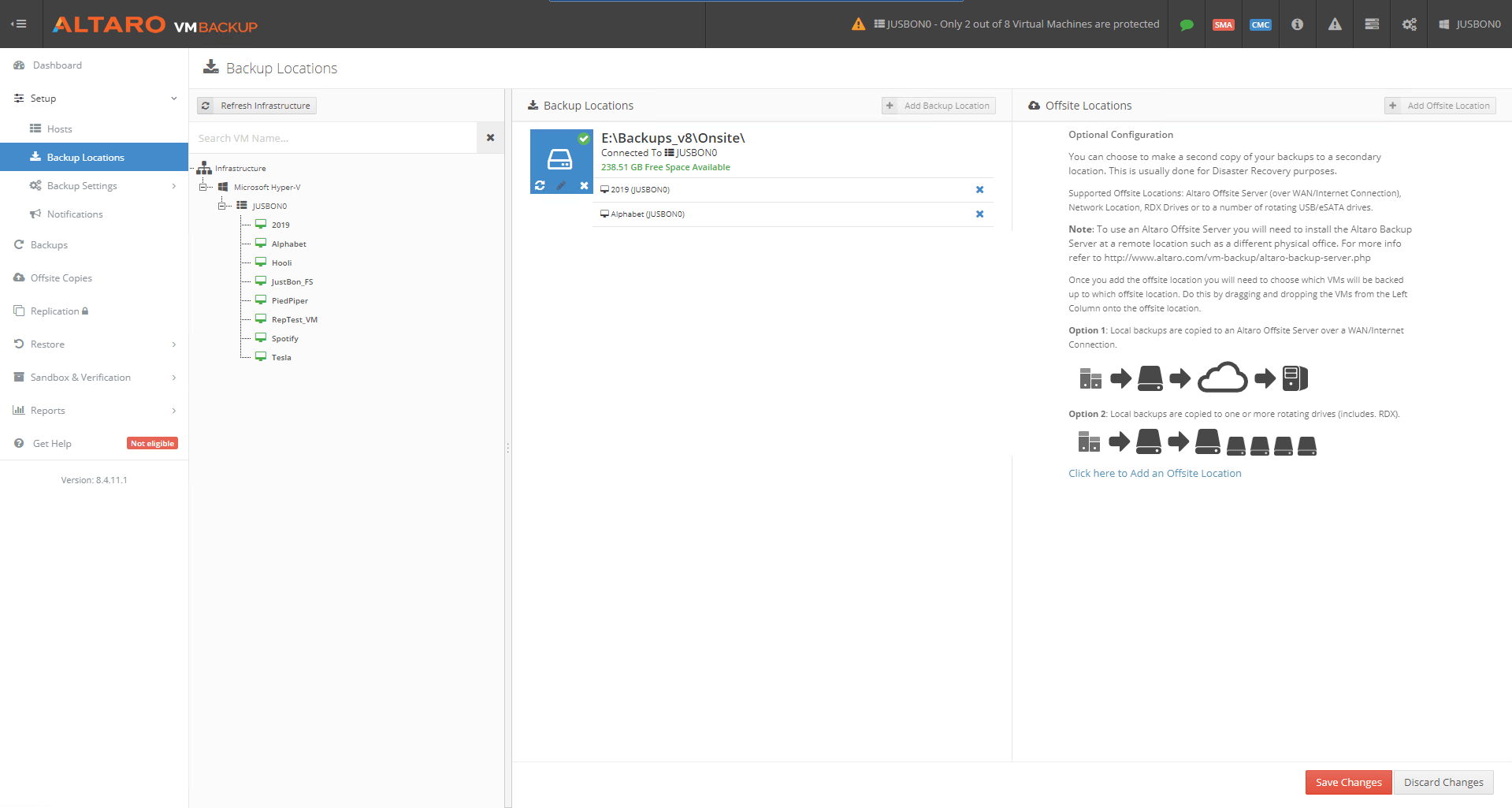
Task: Click the panel splitter handle dots
Action: pos(507,447)
